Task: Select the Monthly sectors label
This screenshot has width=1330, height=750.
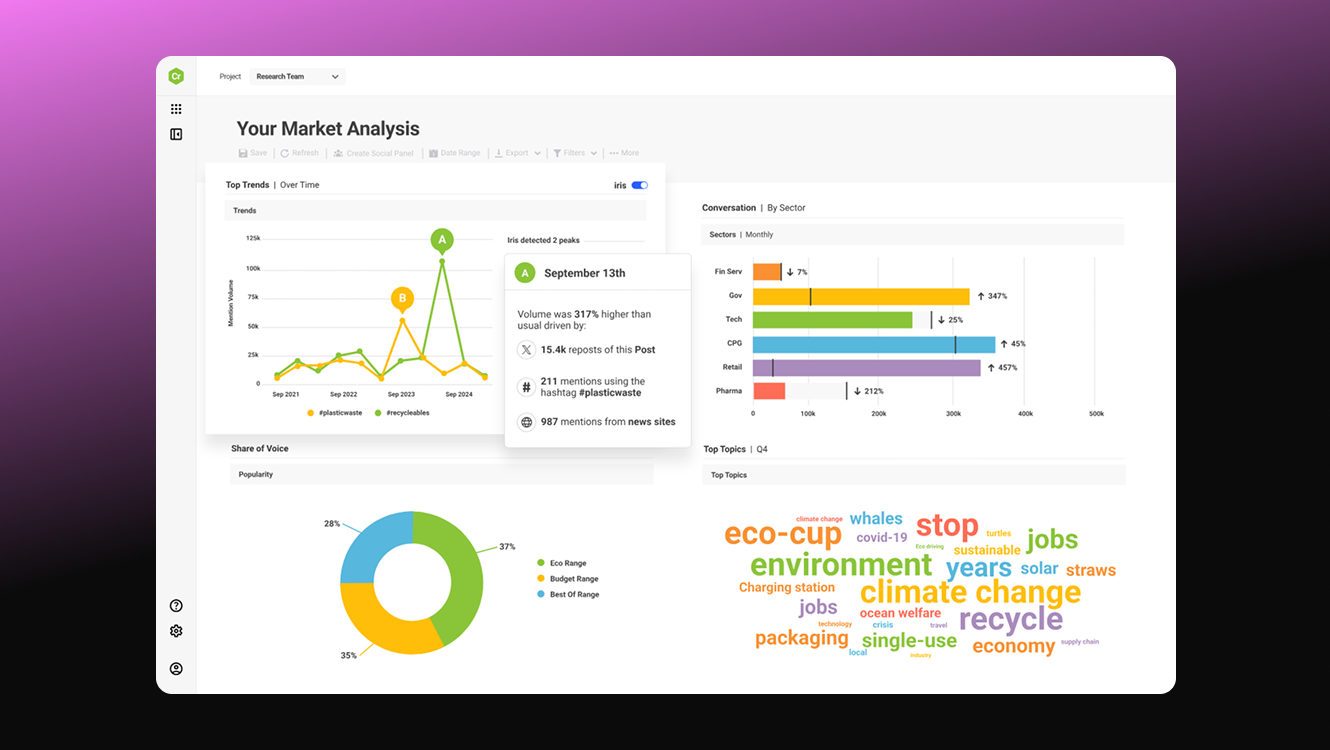Action: tap(759, 235)
